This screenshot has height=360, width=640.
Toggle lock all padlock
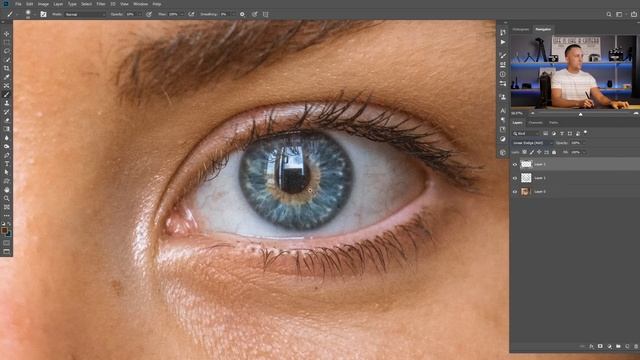point(554,152)
